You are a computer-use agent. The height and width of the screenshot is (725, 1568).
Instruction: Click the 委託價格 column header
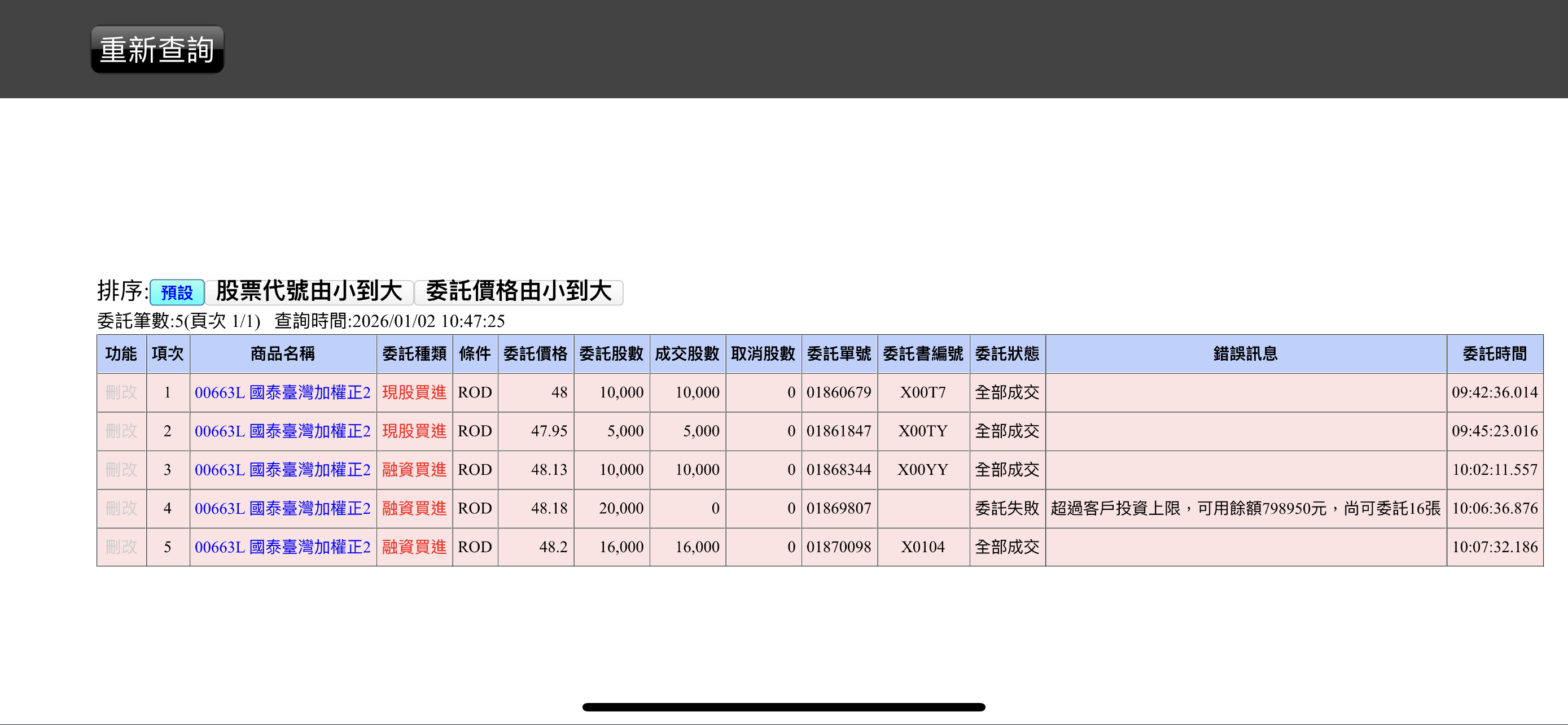(x=535, y=353)
